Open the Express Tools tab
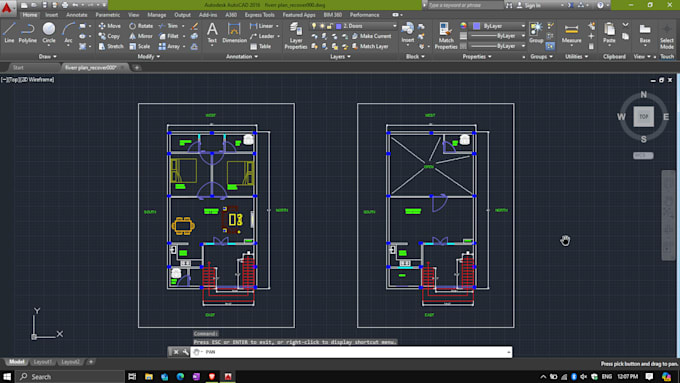Image resolution: width=680 pixels, height=383 pixels. [x=259, y=15]
